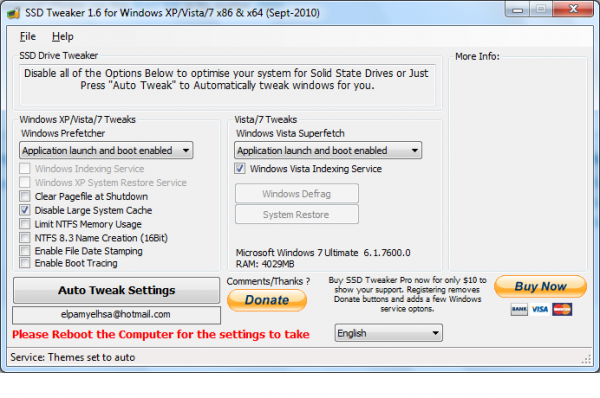Screen dimensions: 600x398
Task: Minimize the SSD Tweaker window
Action: [x=517, y=10]
